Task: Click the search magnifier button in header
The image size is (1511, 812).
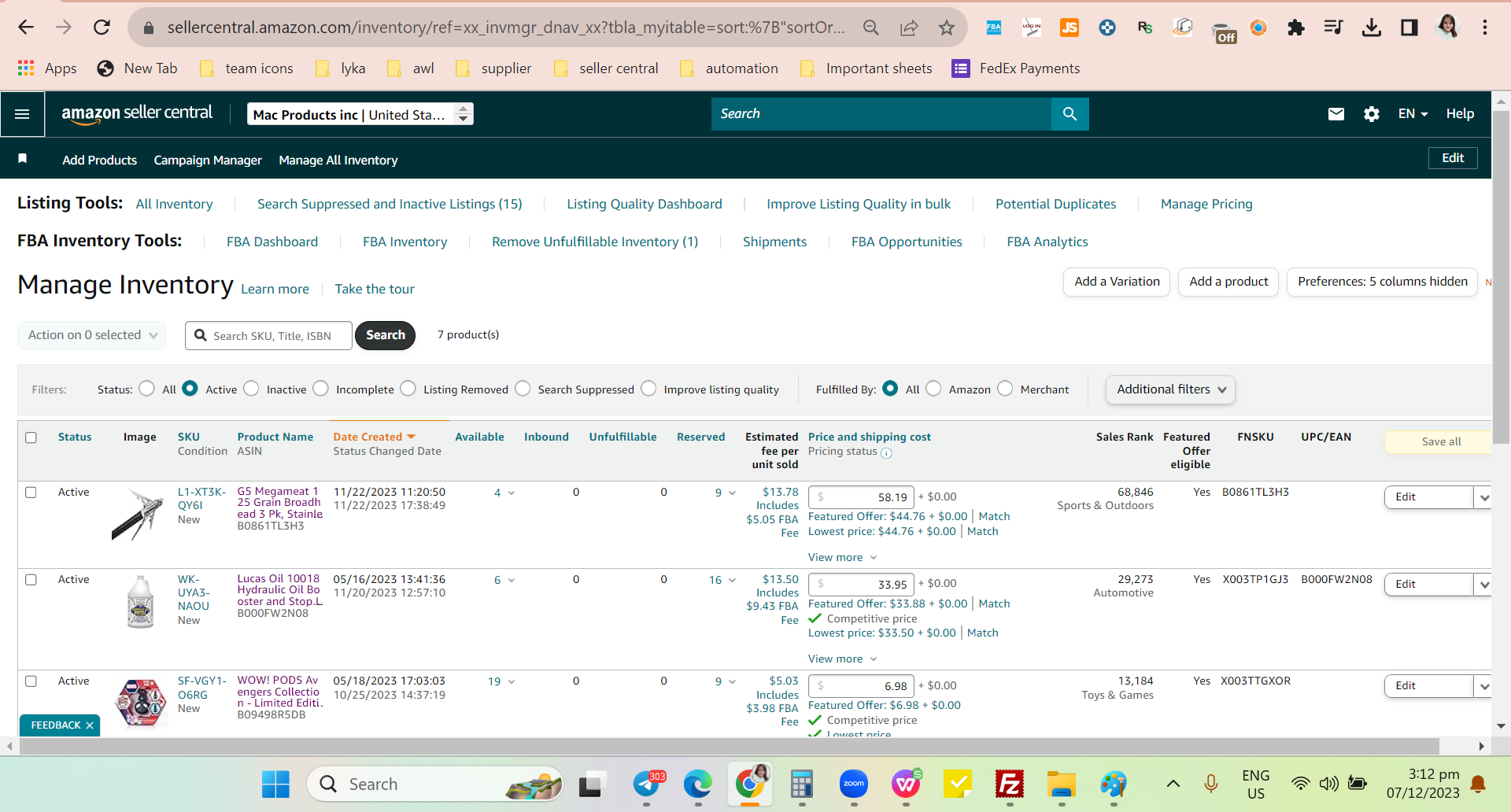Action: 1070,114
